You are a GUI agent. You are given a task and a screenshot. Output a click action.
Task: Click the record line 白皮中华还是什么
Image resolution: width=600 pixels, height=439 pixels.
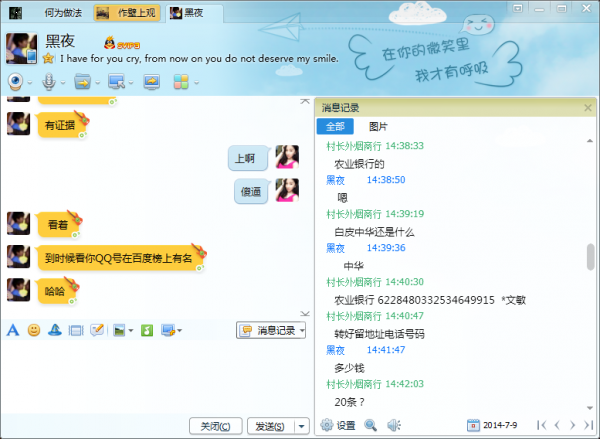pos(374,232)
